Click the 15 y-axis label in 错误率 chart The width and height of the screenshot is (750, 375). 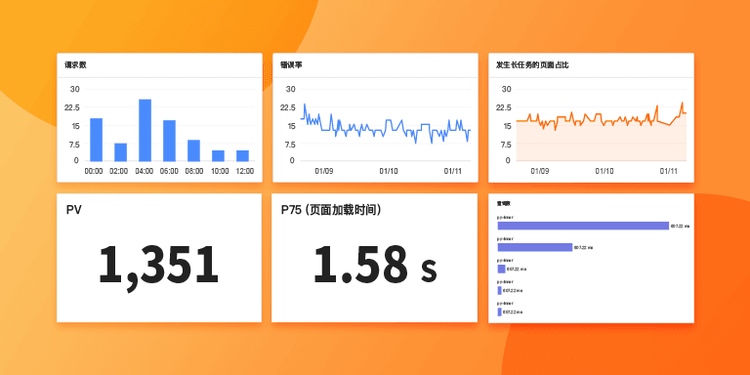(x=291, y=126)
